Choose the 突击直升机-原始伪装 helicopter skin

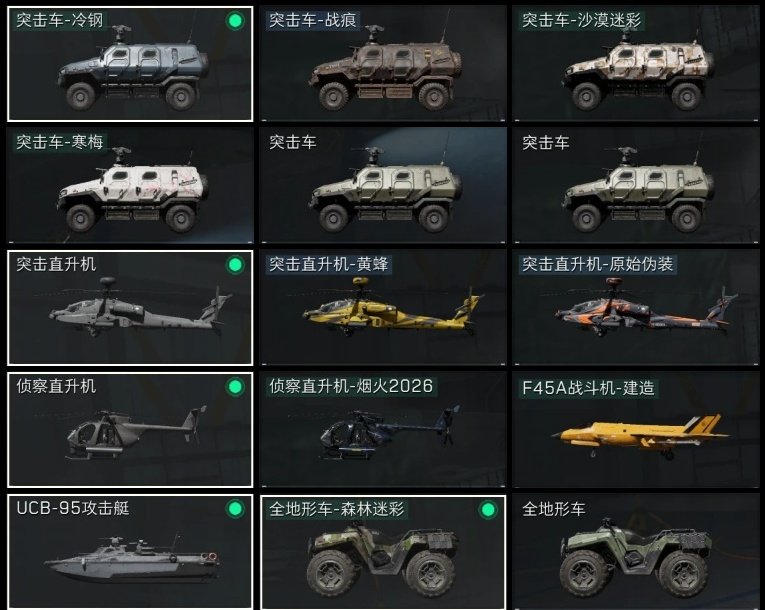click(x=636, y=308)
